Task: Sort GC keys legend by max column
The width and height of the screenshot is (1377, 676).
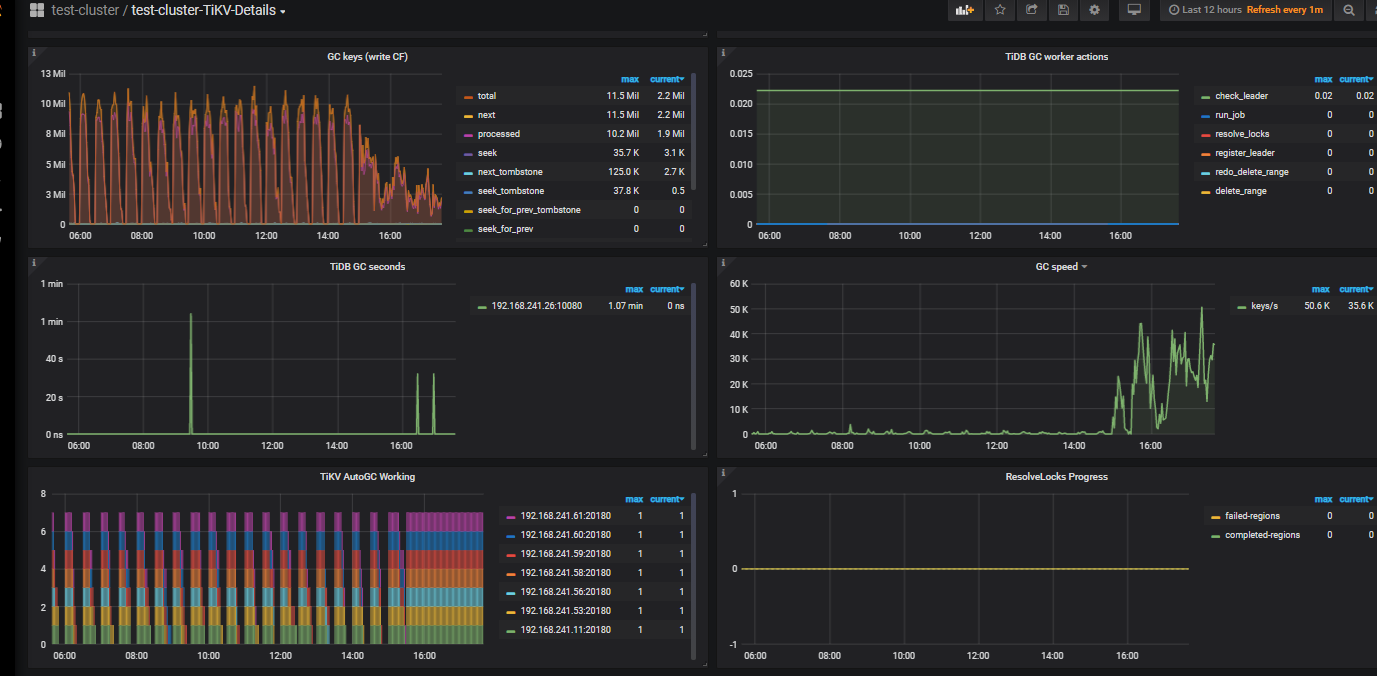Action: pos(629,79)
